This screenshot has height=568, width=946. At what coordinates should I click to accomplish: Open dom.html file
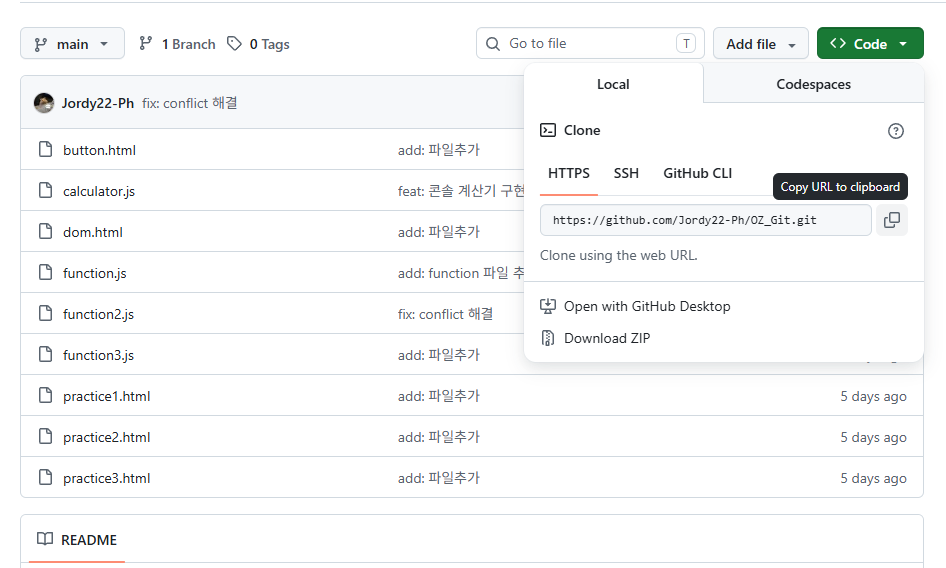point(92,232)
